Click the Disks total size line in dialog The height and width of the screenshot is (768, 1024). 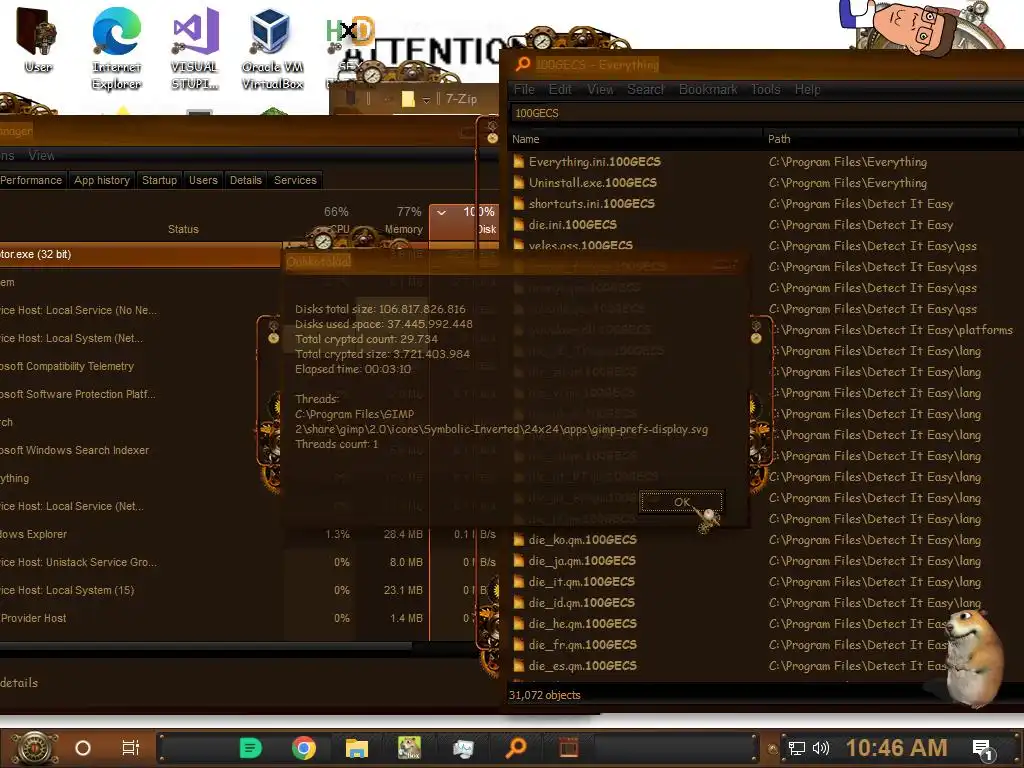[380, 309]
